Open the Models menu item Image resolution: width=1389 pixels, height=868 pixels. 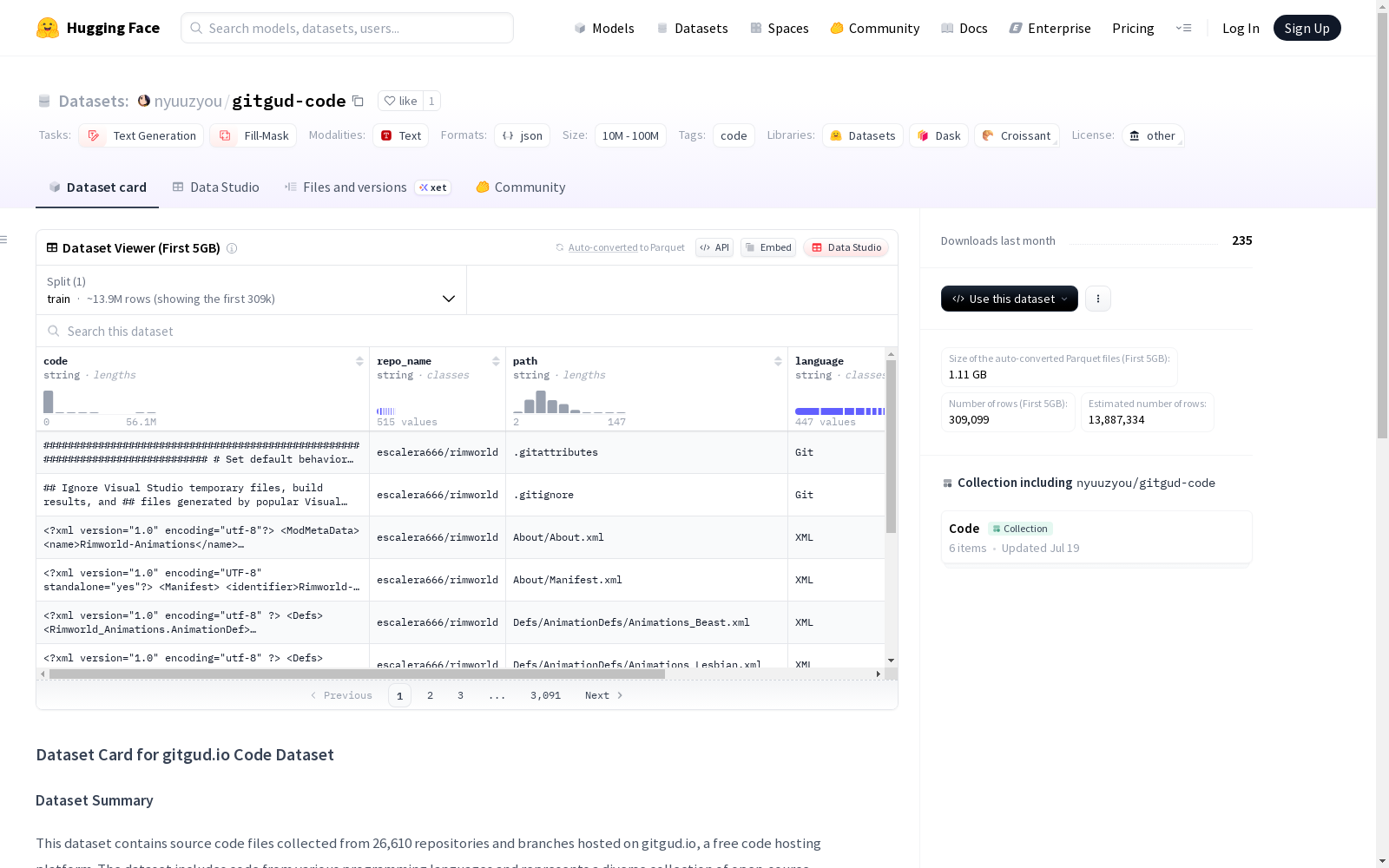coord(604,28)
